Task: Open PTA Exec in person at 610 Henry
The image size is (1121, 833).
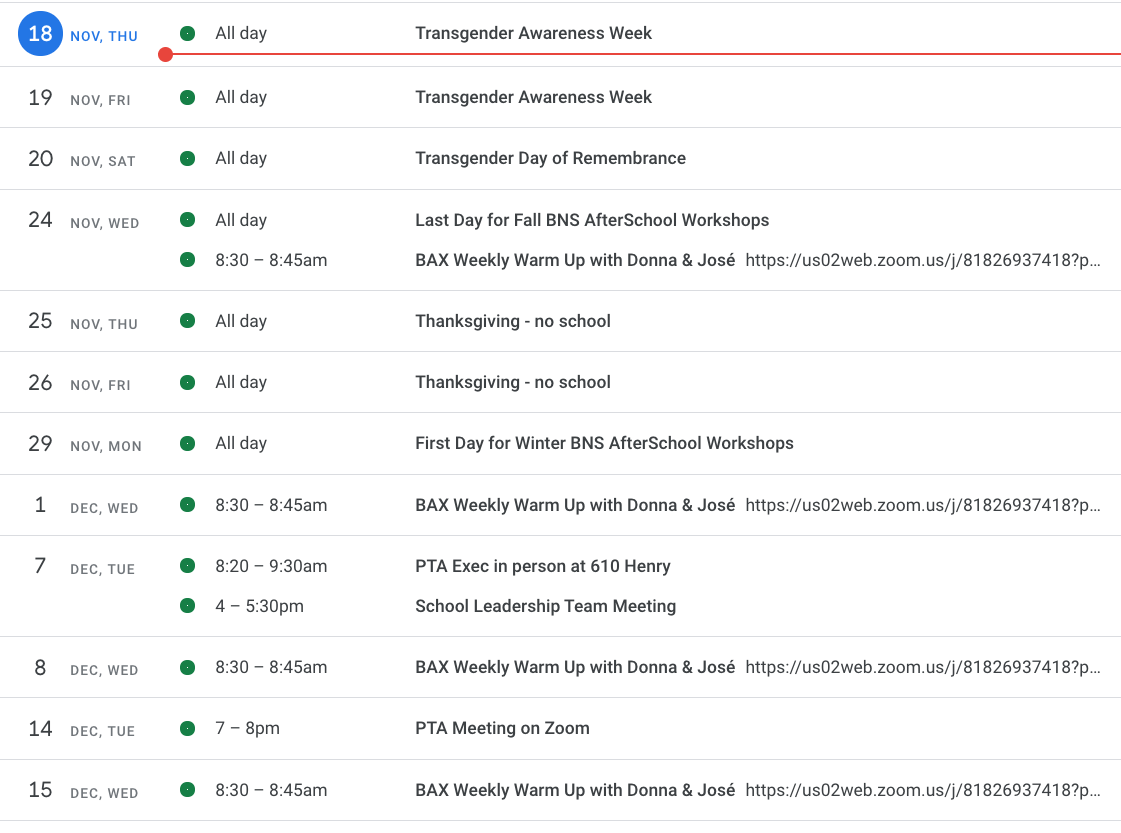Action: tap(542, 566)
